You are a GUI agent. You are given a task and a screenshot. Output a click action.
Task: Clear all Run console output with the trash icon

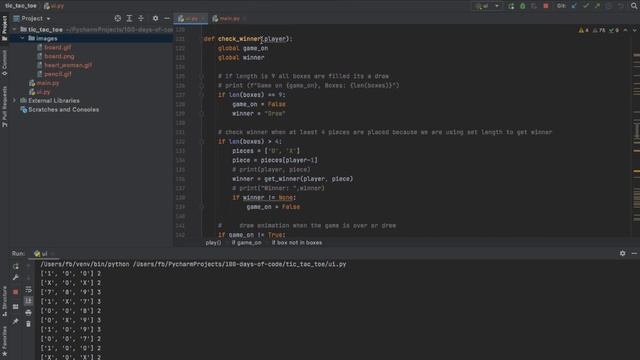[28, 324]
